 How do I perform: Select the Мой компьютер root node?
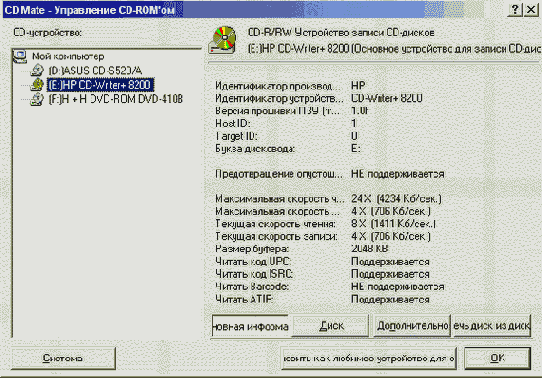pos(68,56)
